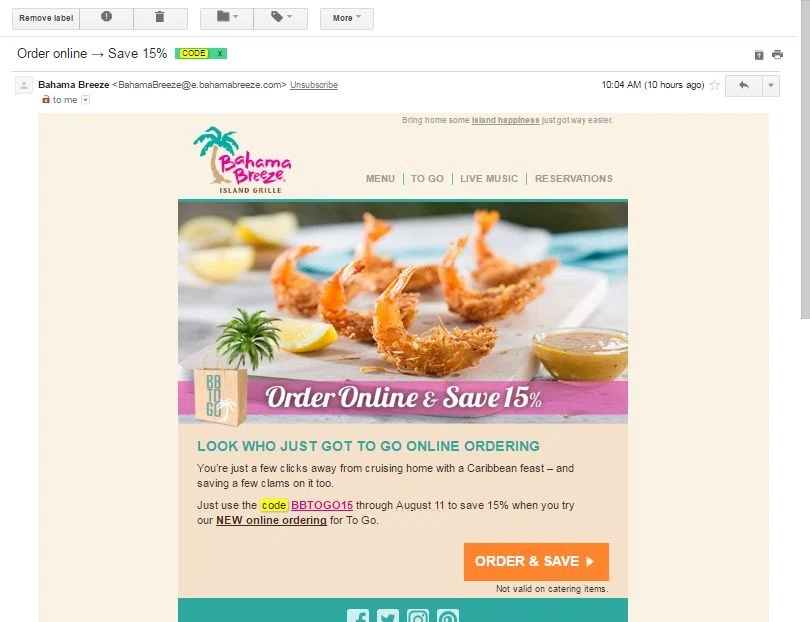Star this Bahama Breeze message
Screen dimensions: 810x622
(x=715, y=85)
